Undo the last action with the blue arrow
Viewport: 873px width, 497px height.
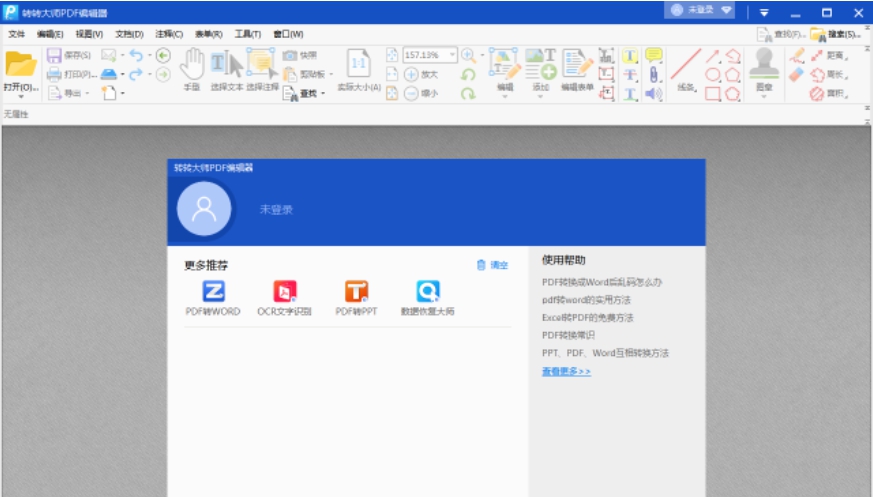coord(136,55)
